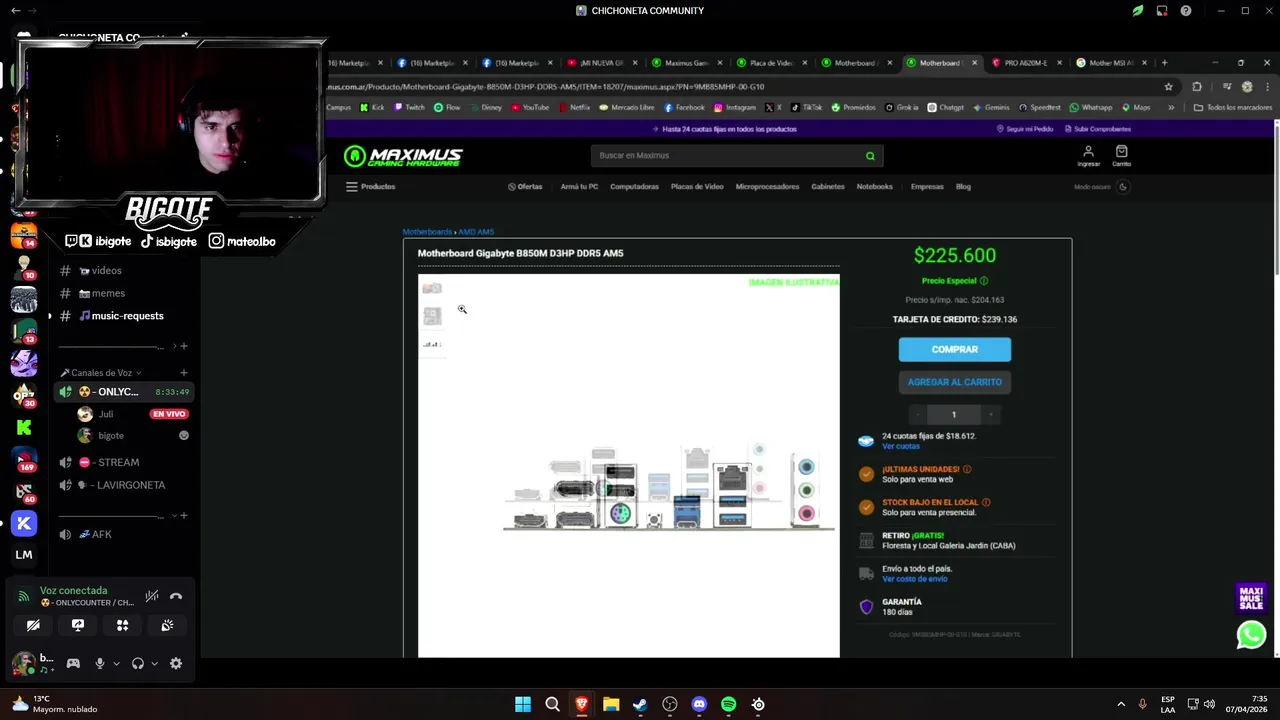Viewport: 1280px width, 720px height.
Task: Open the Ofertas menu item
Action: [x=525, y=187]
